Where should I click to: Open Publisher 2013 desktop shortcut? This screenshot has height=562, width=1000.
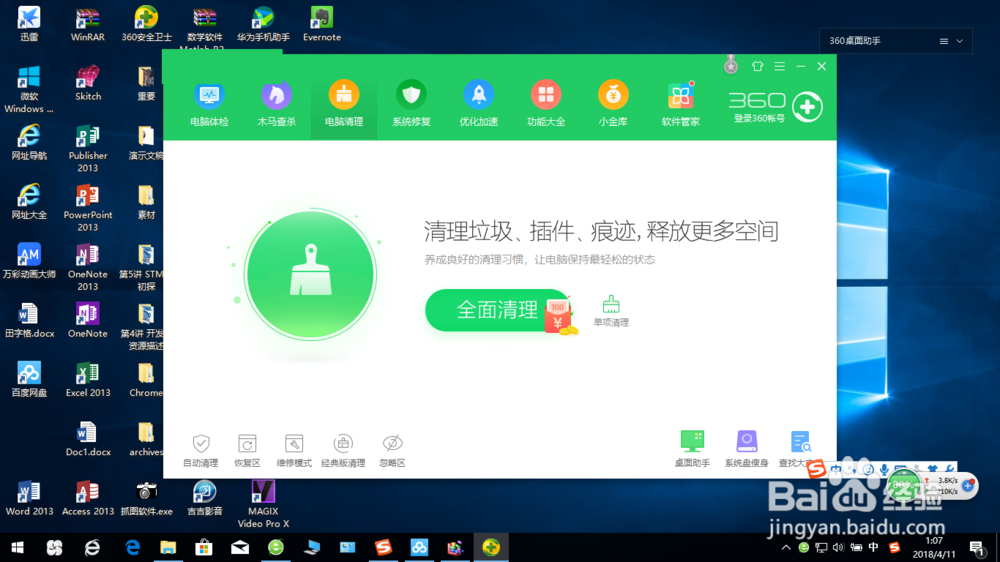coord(87,149)
